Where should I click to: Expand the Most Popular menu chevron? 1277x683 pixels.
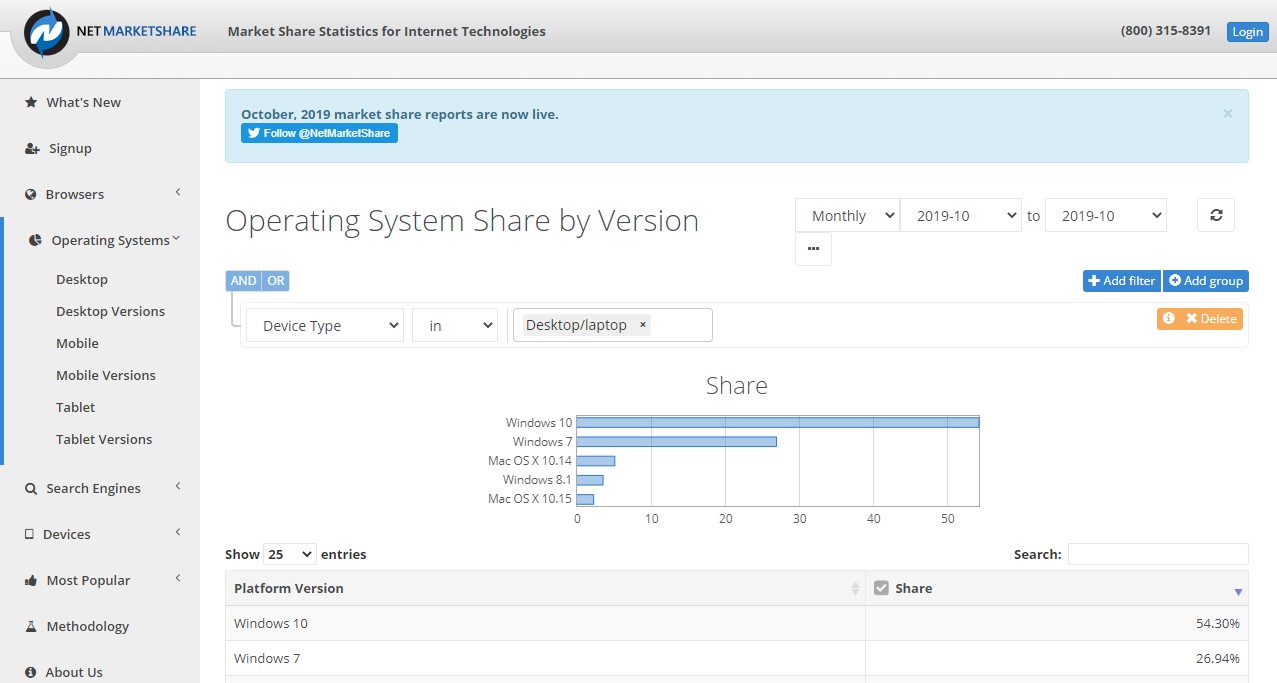[178, 578]
